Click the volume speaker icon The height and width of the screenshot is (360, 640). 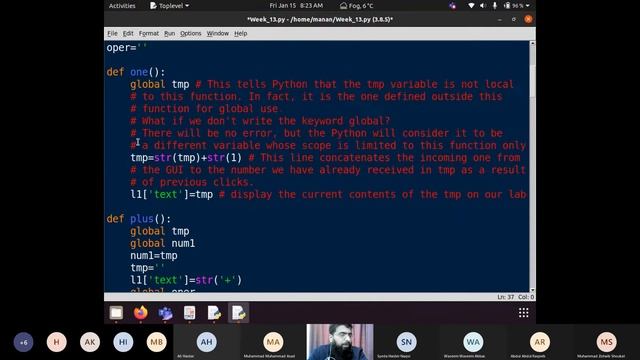pos(483,6)
